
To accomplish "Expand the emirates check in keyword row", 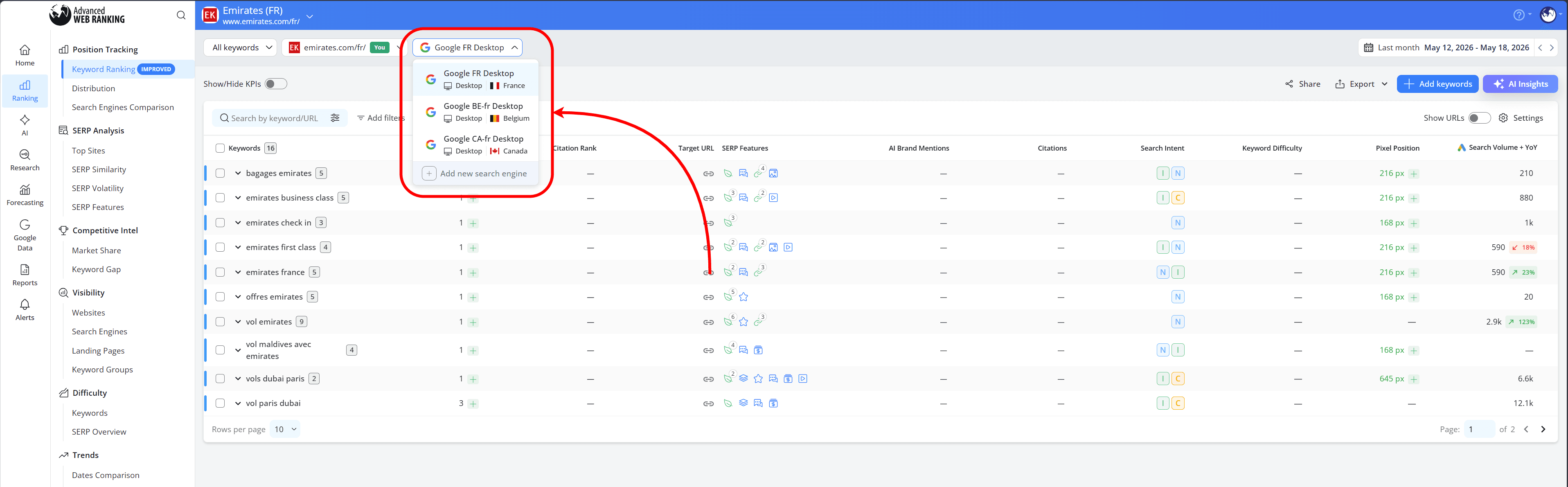I will (237, 223).
